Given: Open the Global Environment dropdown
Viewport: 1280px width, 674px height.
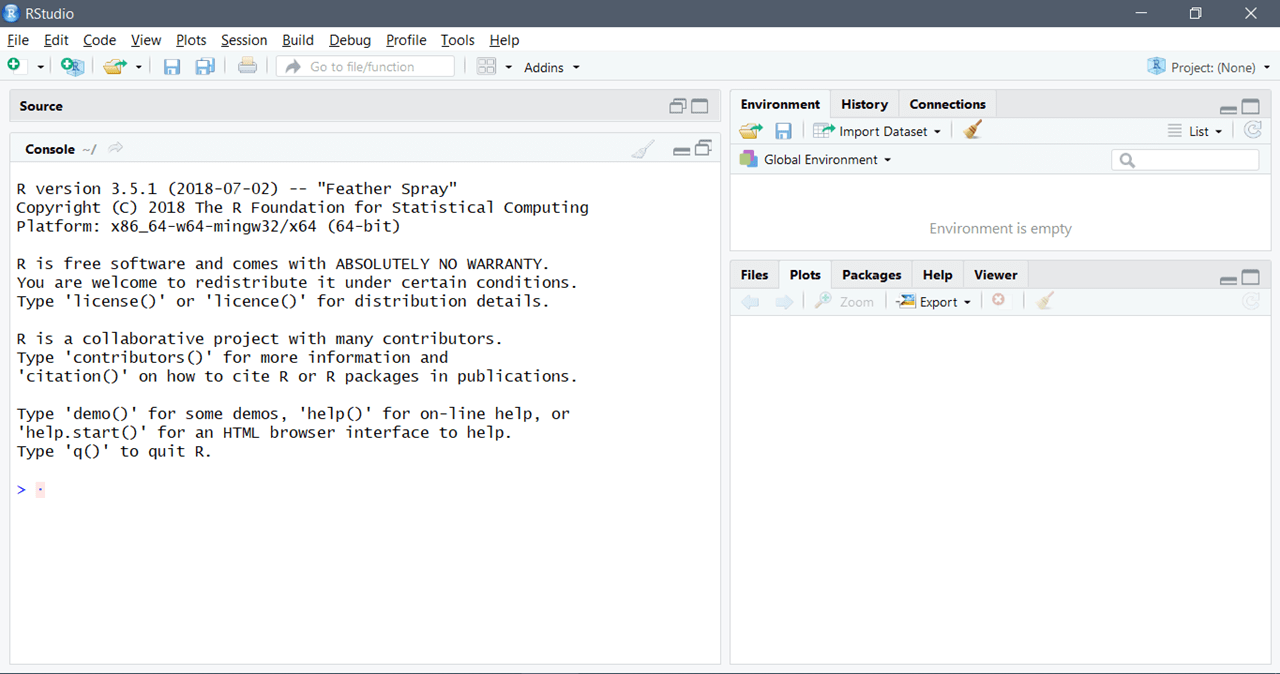Looking at the screenshot, I should coord(815,160).
